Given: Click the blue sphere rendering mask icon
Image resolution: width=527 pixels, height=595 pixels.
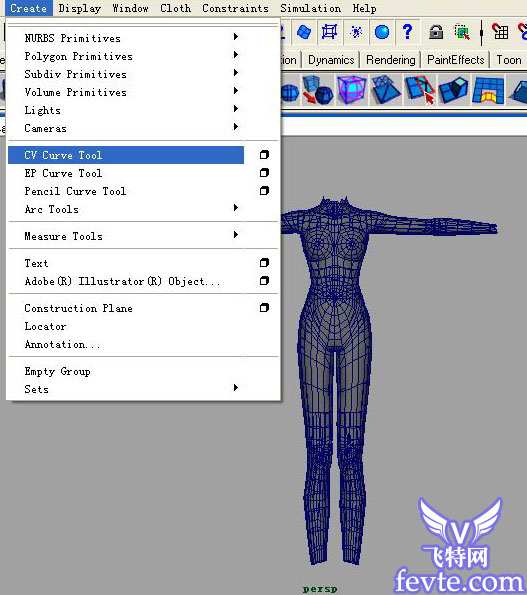Looking at the screenshot, I should coord(382,32).
